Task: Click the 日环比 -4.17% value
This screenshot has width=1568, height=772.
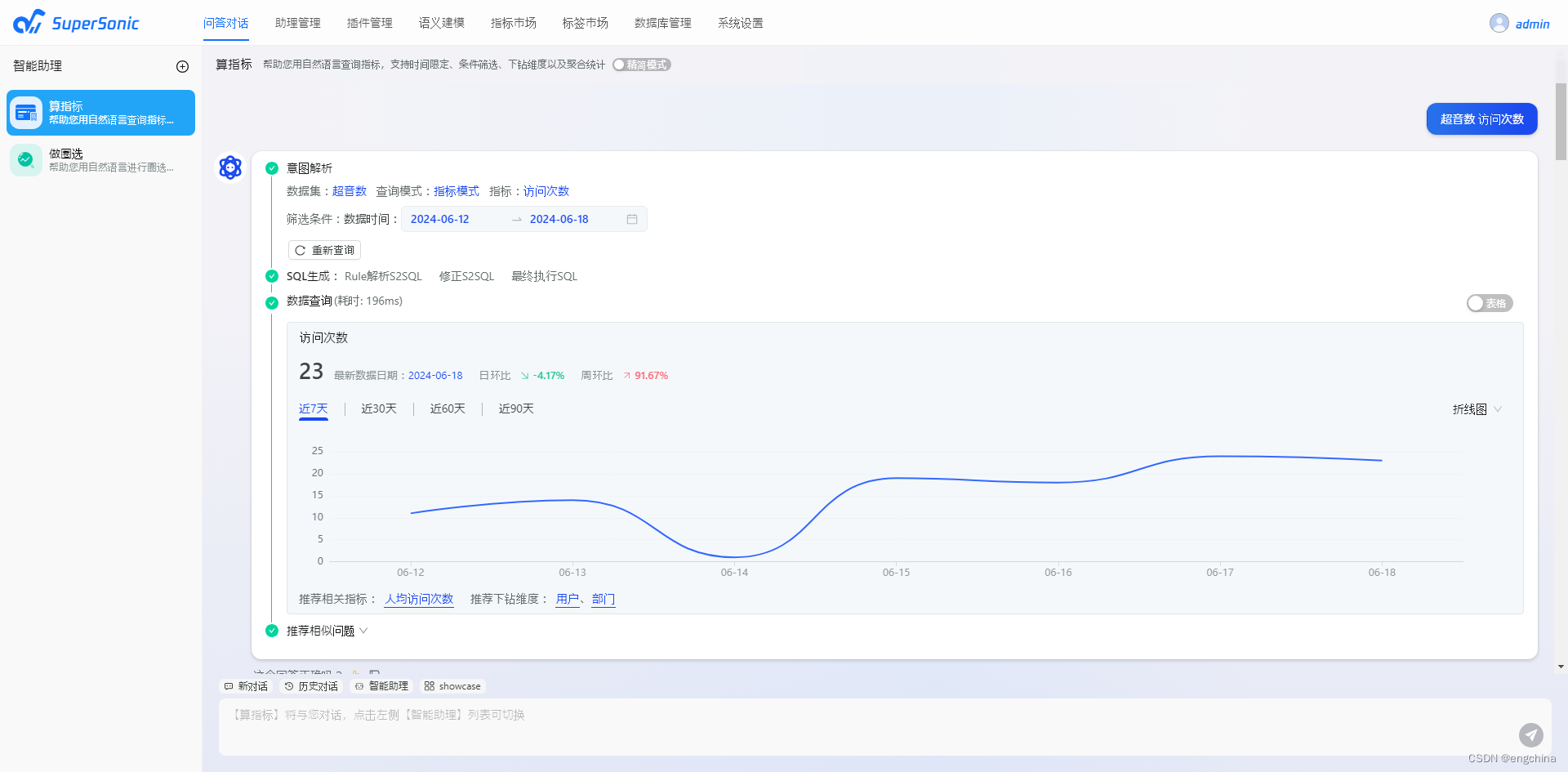Action: click(x=549, y=376)
